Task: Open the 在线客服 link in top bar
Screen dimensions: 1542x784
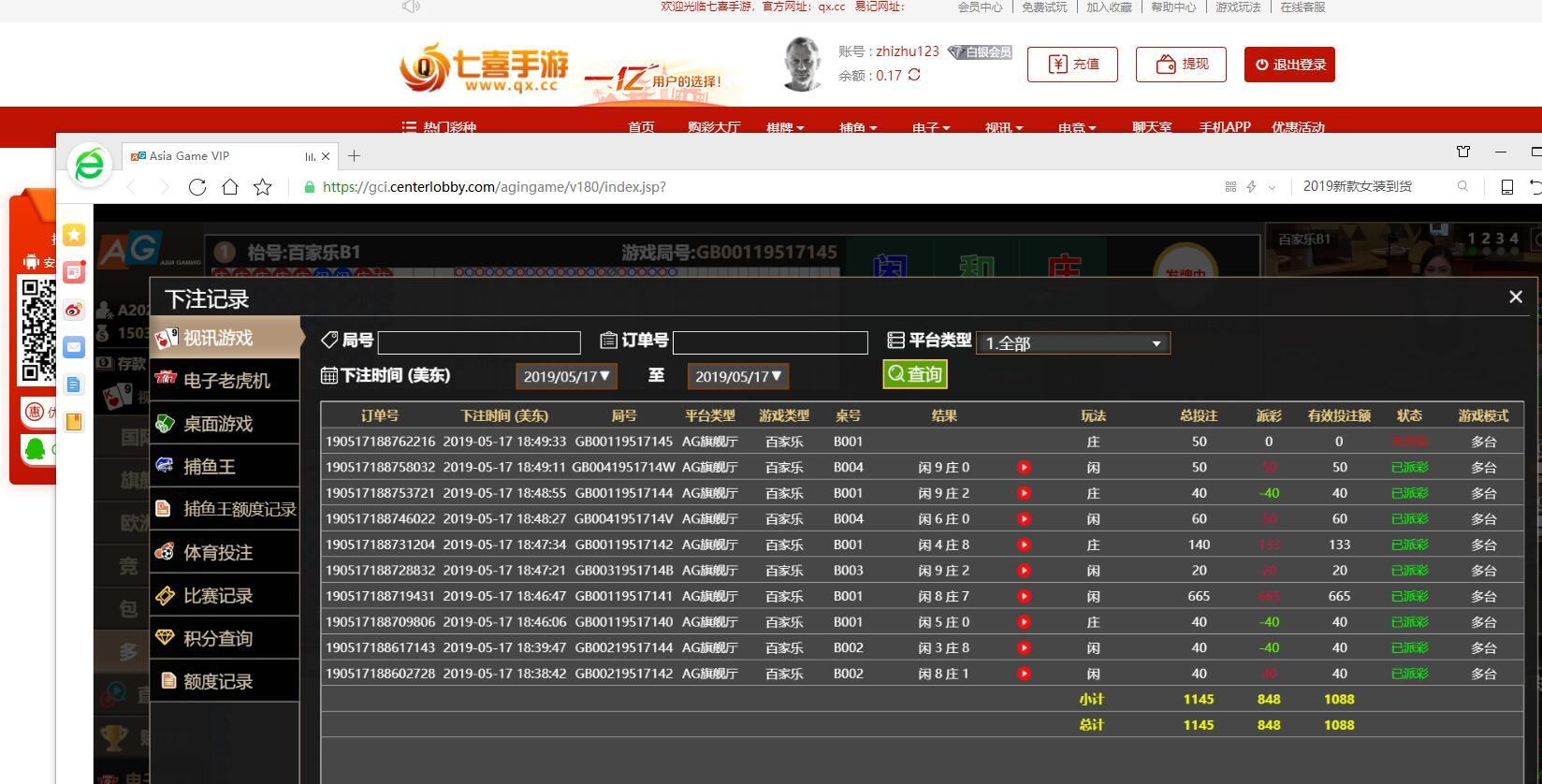Action: click(x=1302, y=7)
